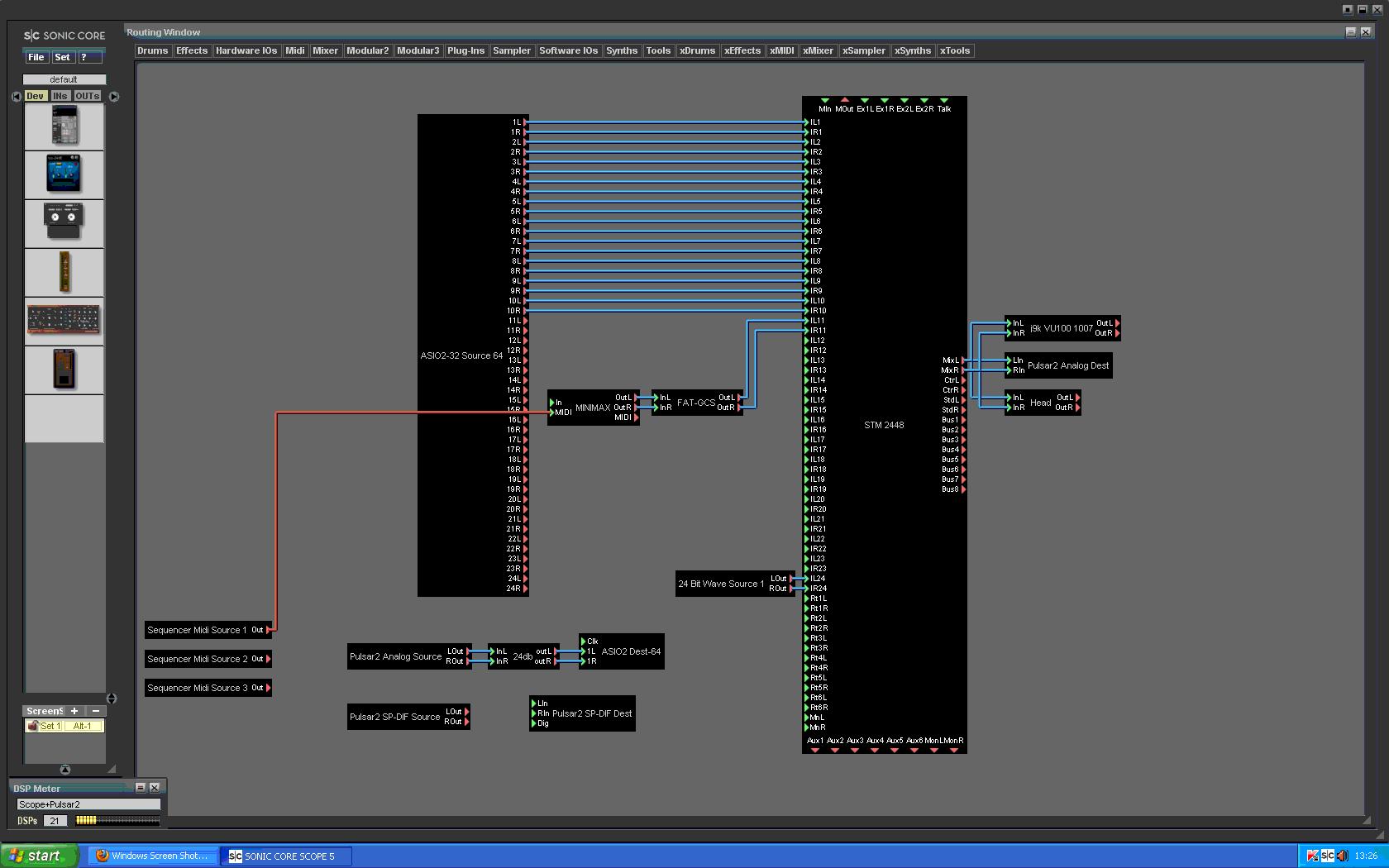Open the narrow vertical strip device thumbnail

[x=64, y=272]
